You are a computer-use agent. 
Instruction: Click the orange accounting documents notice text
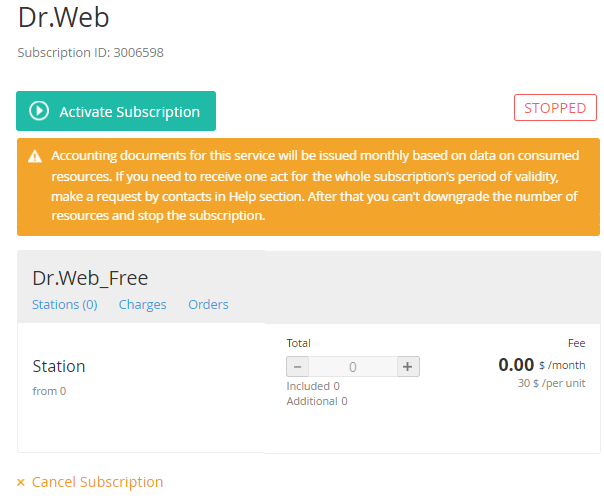click(x=315, y=185)
